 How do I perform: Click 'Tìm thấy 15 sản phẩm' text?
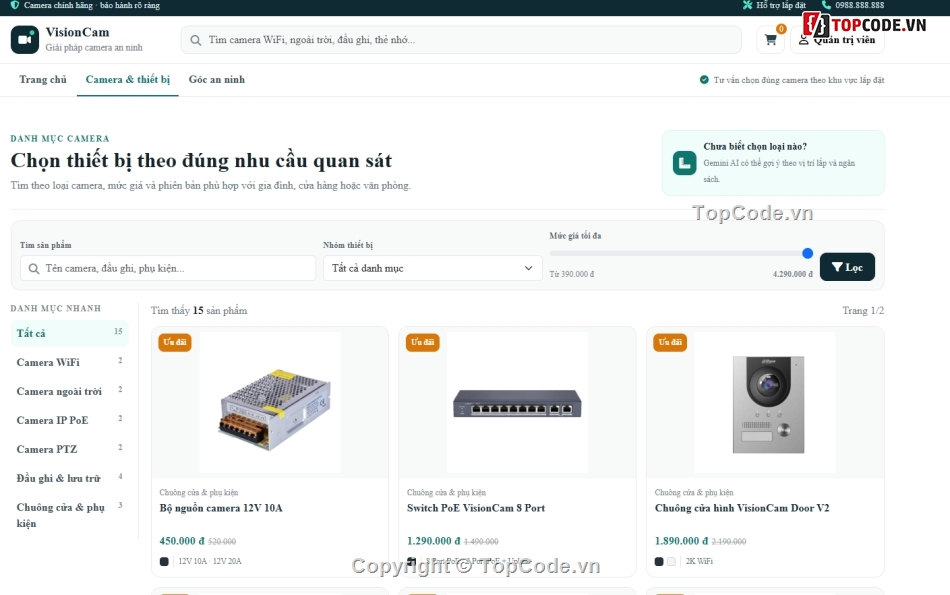click(x=199, y=311)
